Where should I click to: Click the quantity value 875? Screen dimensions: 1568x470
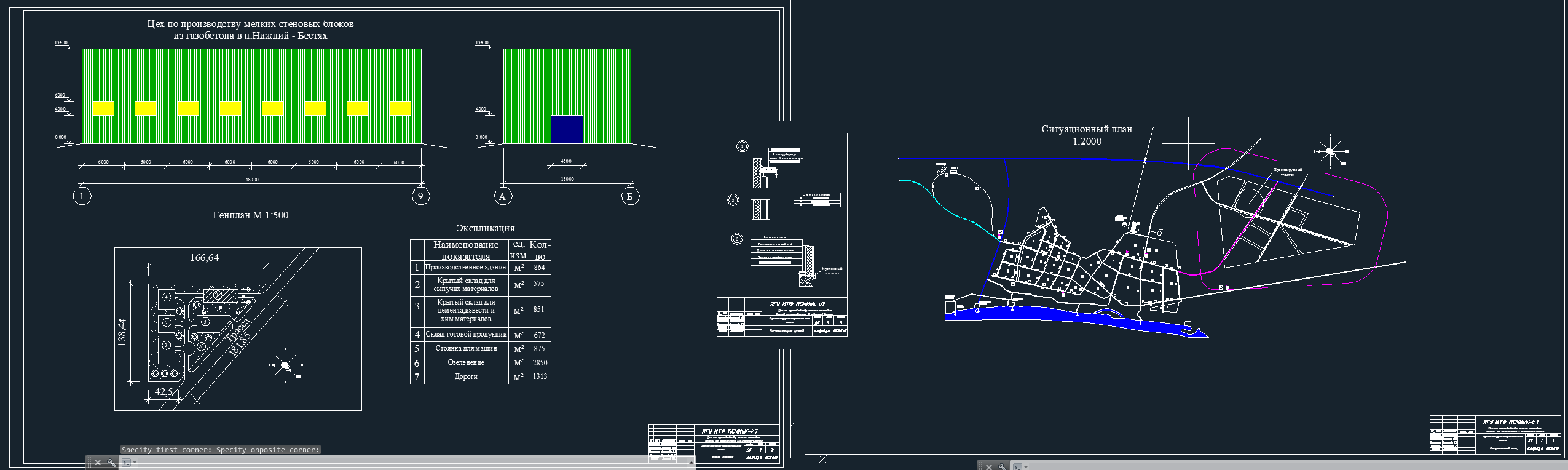coord(540,349)
